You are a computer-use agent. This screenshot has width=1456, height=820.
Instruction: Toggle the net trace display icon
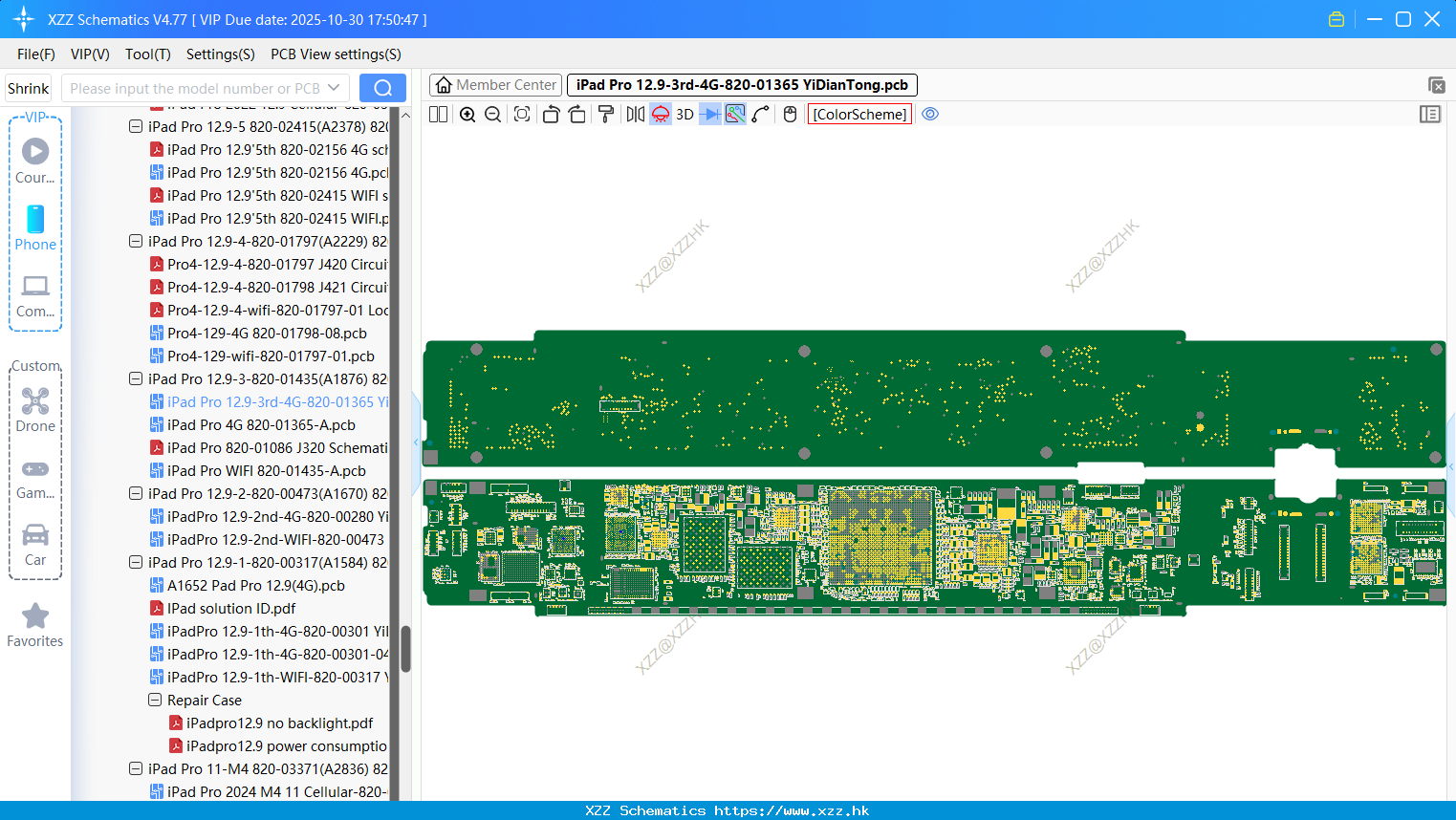(x=735, y=114)
